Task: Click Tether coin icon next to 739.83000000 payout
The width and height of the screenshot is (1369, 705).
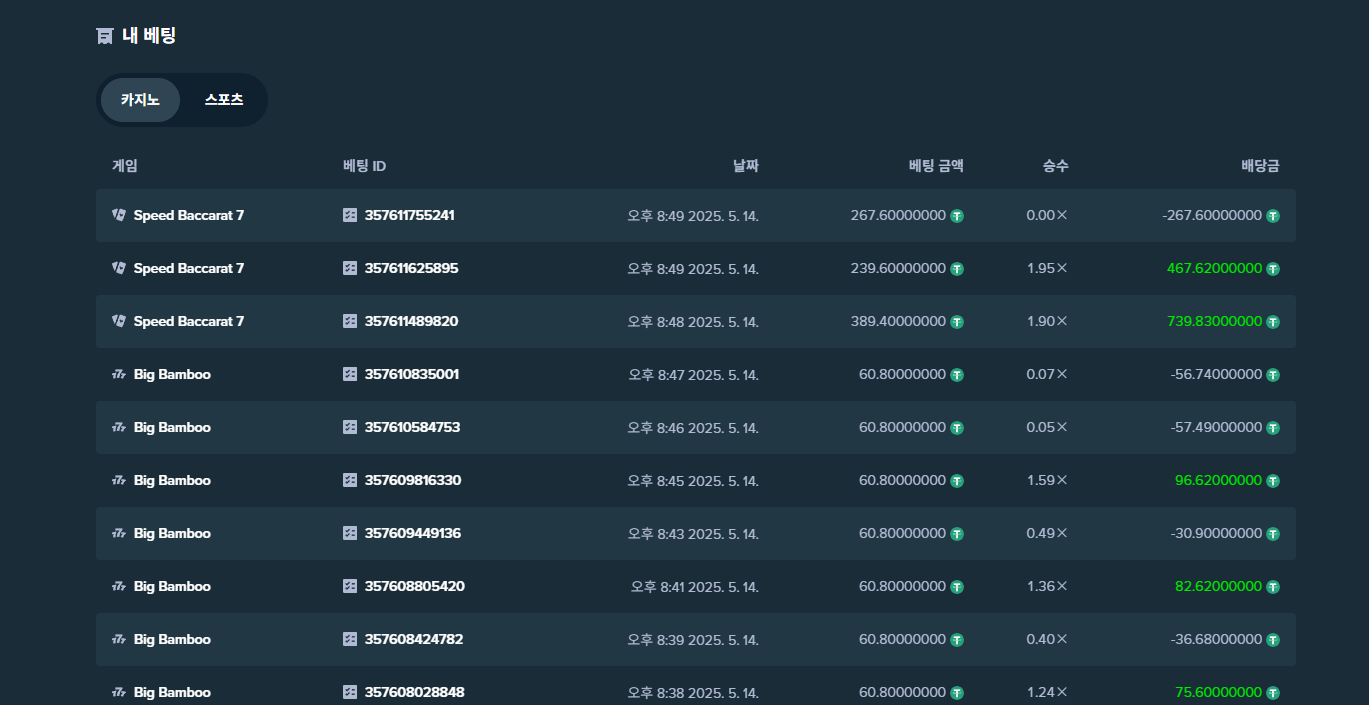Action: [1273, 321]
